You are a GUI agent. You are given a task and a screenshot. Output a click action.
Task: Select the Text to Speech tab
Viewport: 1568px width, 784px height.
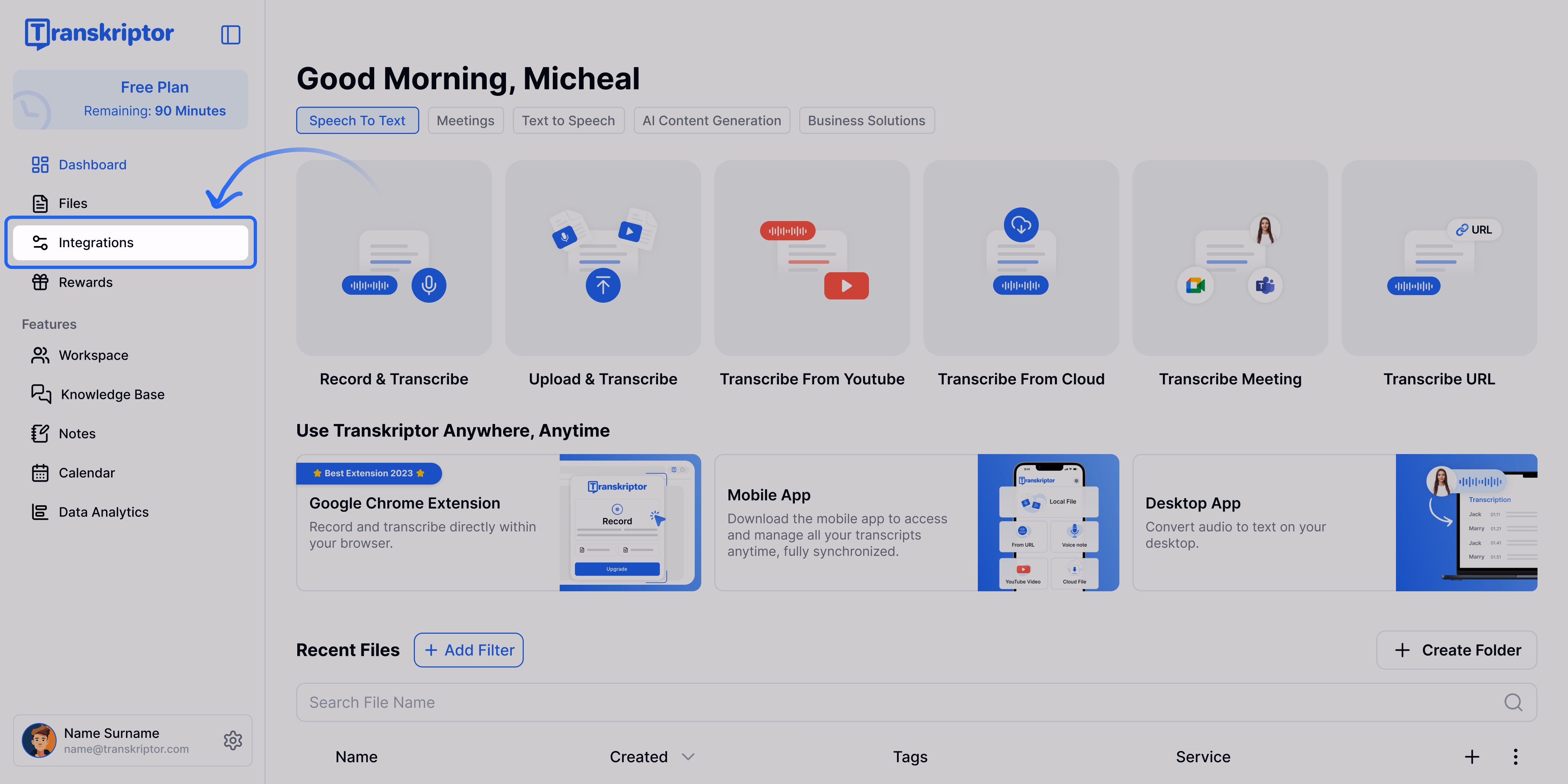[568, 120]
